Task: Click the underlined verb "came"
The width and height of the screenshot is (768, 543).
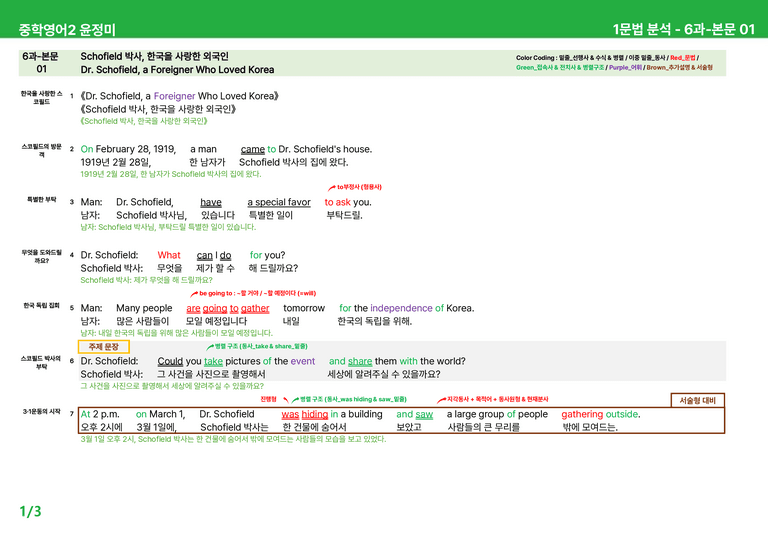Action: coord(253,149)
